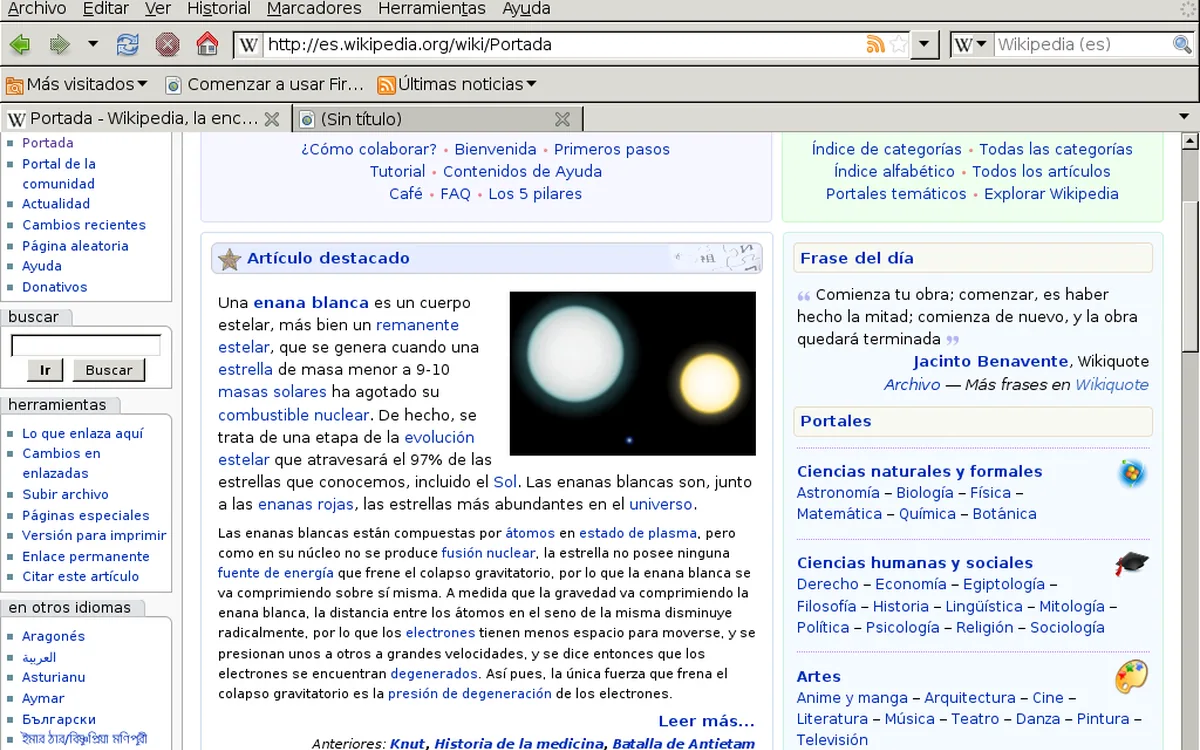Open the Historia de la medicina link
This screenshot has width=1200, height=750.
pos(519,744)
